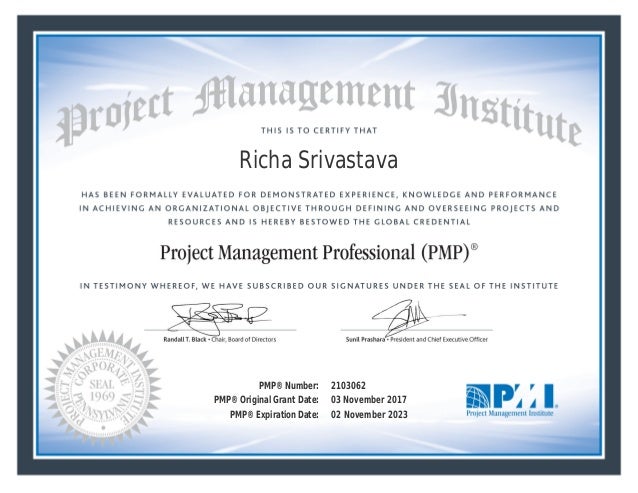Click the PMP number value 2103062

point(348,385)
